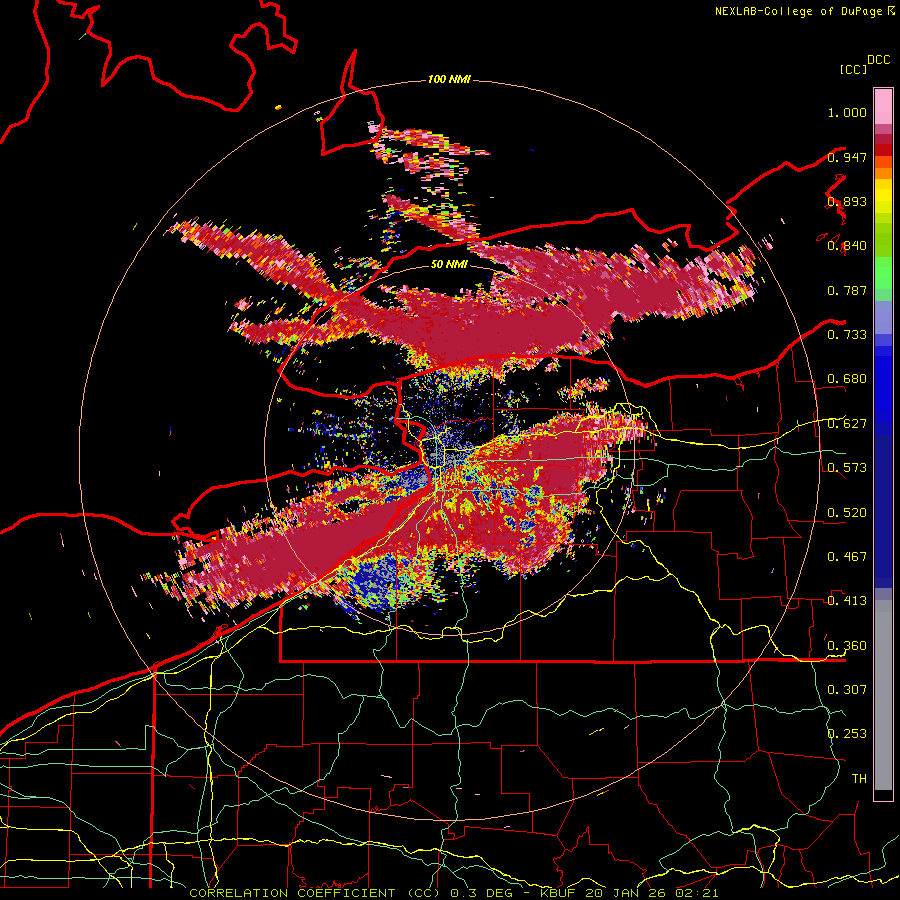The width and height of the screenshot is (900, 900).
Task: Click the 1.000 color scale value
Action: pyautogui.click(x=847, y=112)
